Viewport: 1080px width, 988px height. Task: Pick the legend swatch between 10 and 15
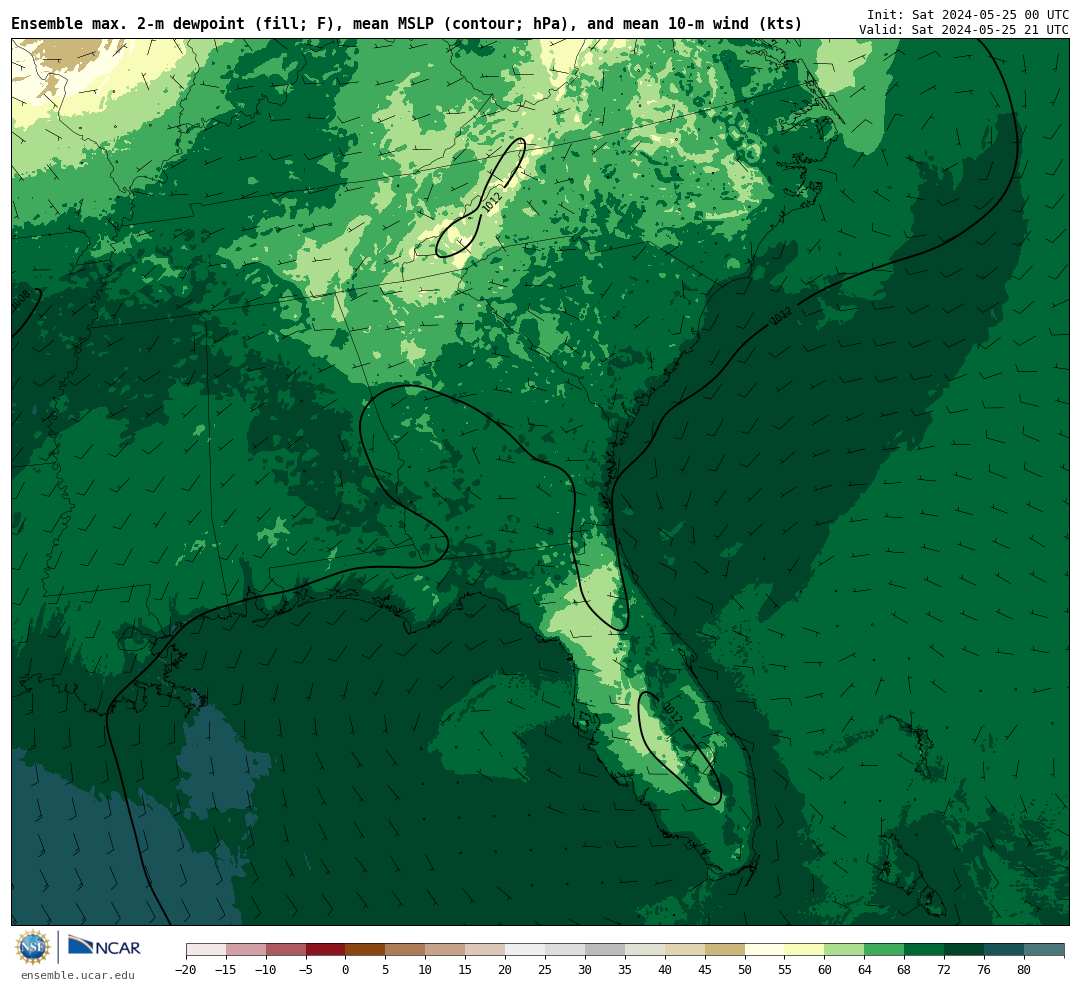pos(445,950)
